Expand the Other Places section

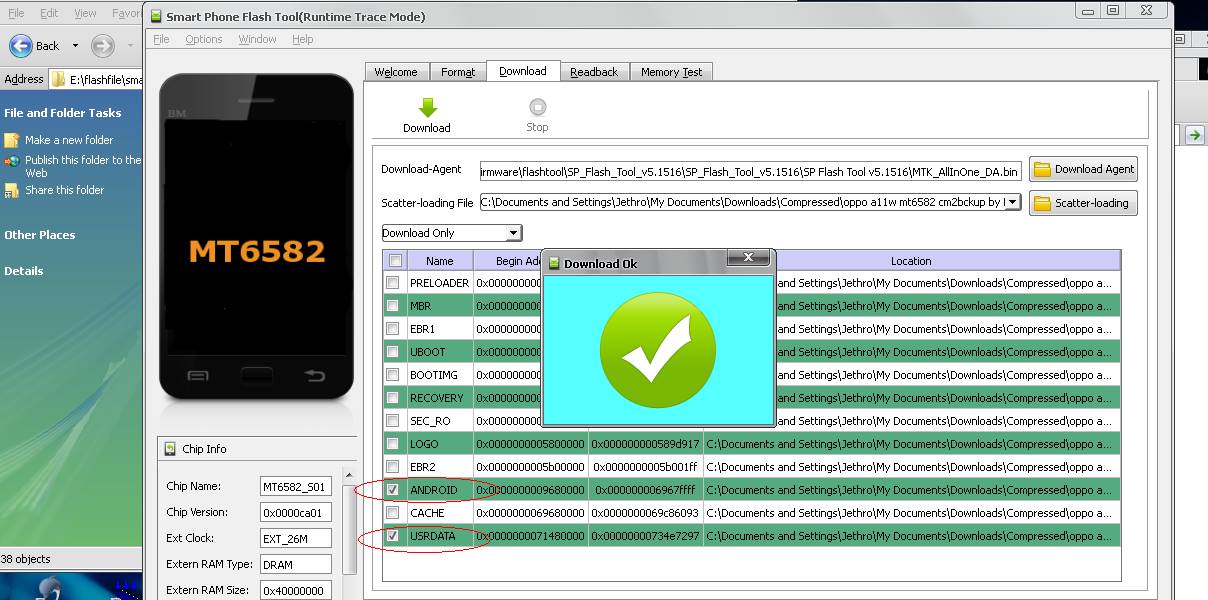pos(40,235)
